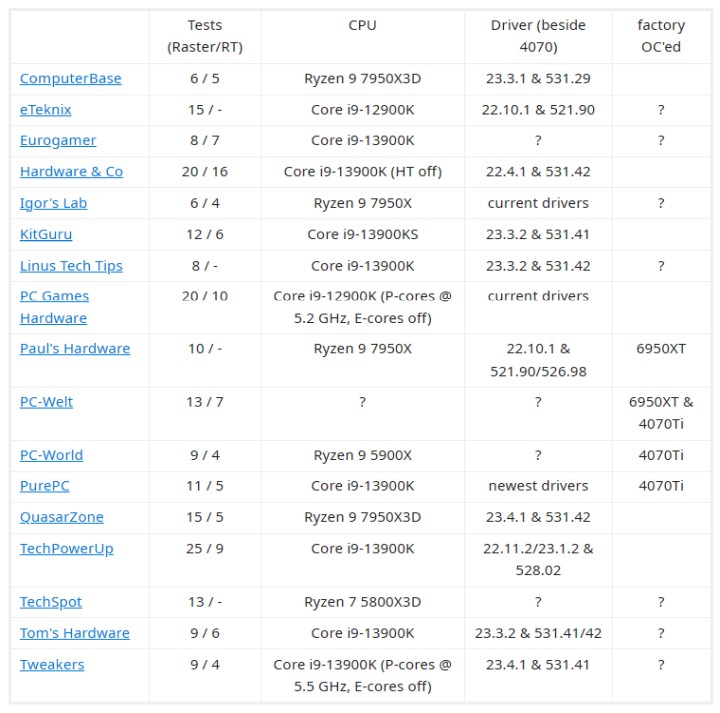Open the QuasarZone link
This screenshot has height=713, width=720.
[61, 517]
